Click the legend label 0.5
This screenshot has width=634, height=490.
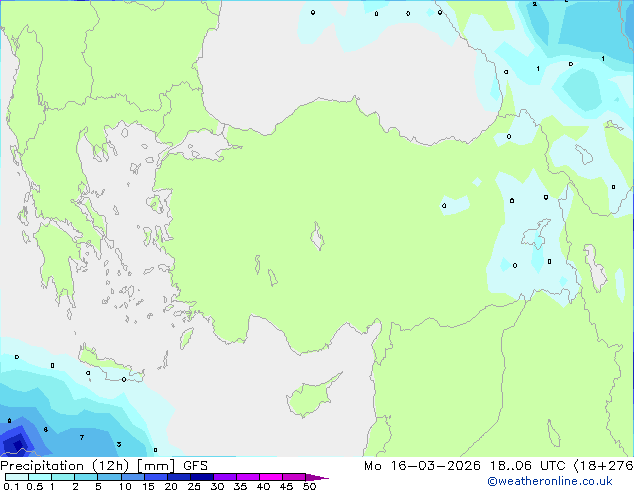point(34,486)
